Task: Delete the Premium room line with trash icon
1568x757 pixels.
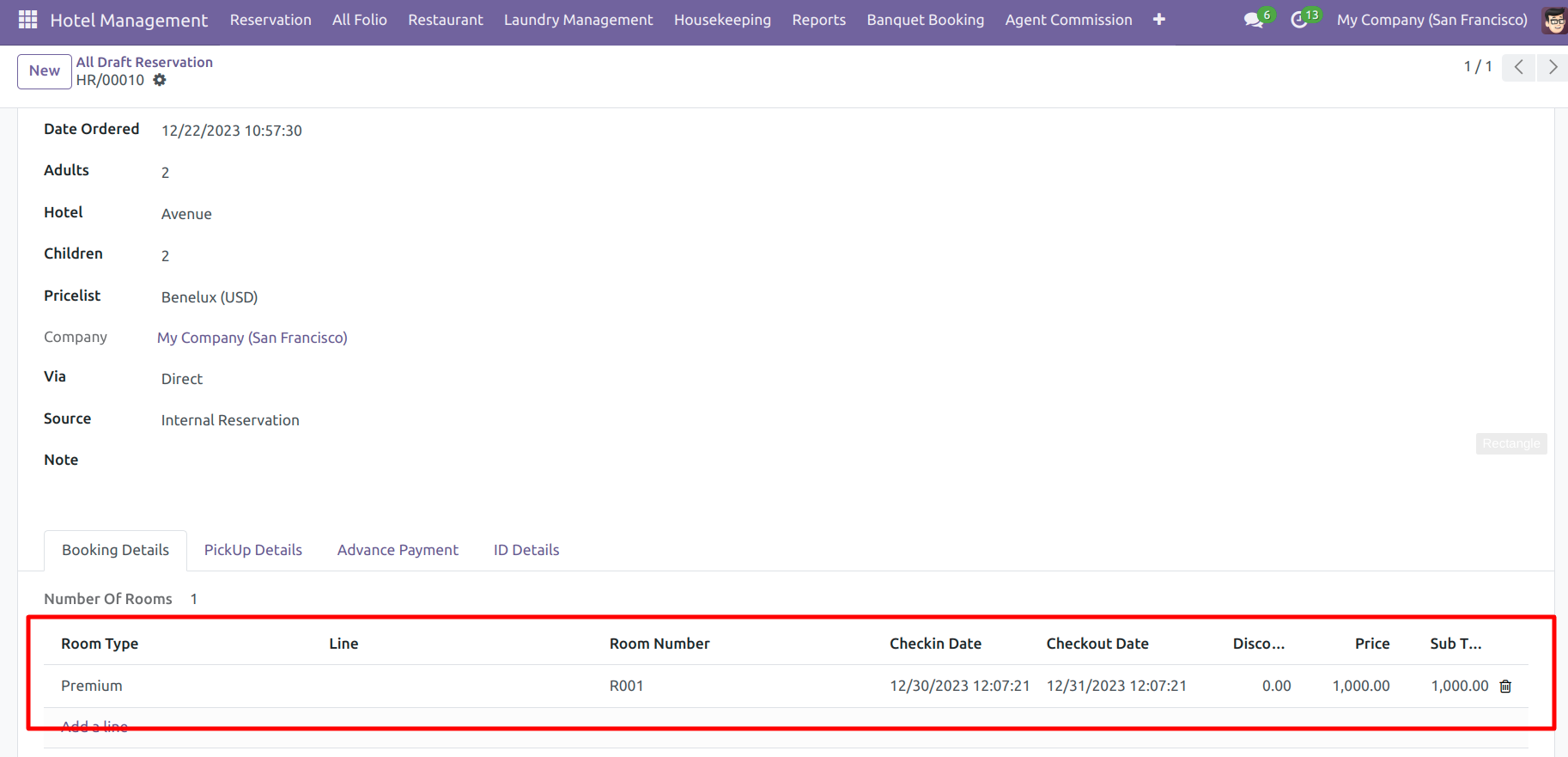Action: pyautogui.click(x=1505, y=686)
